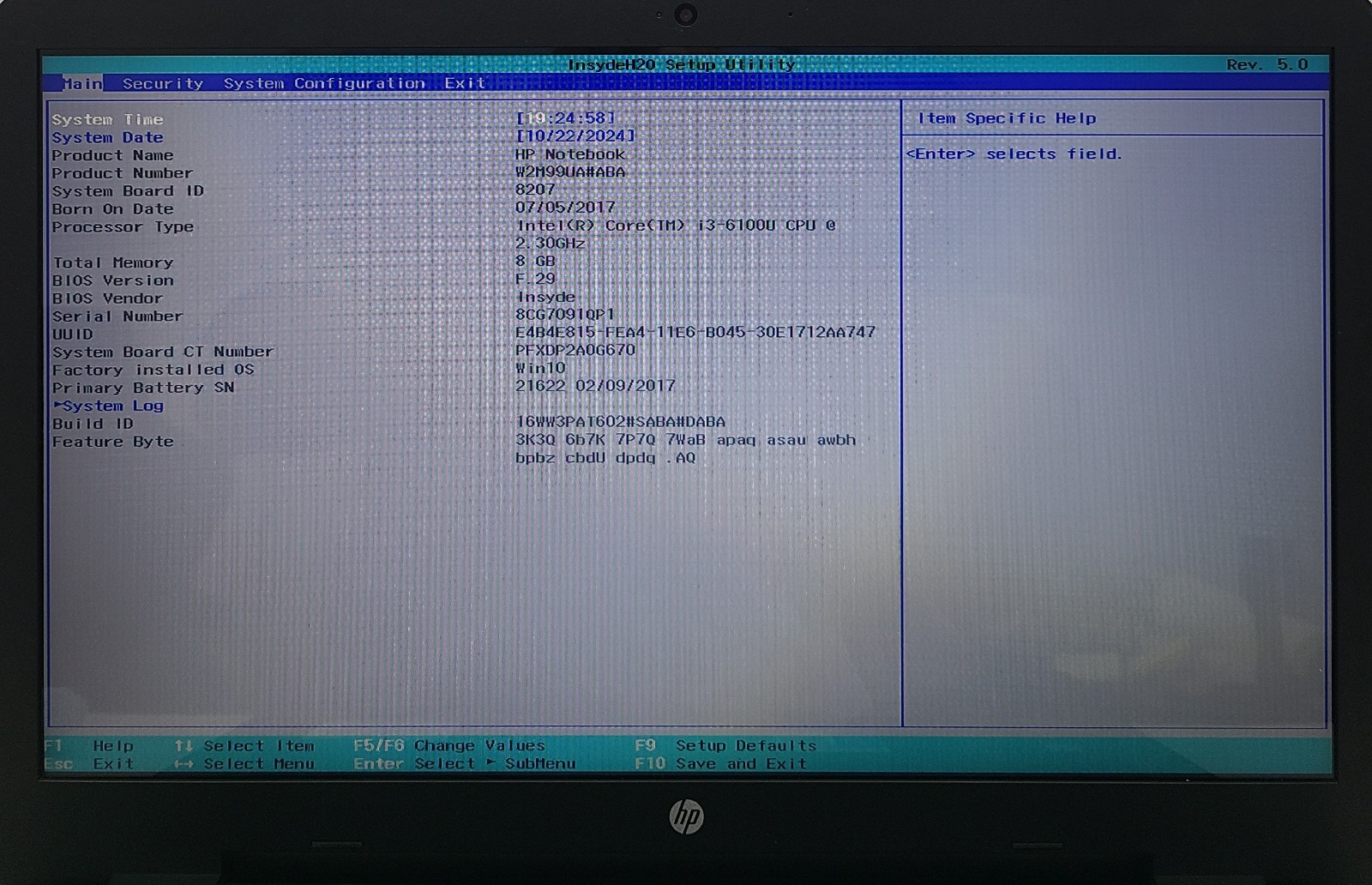The image size is (1372, 885).
Task: Click the Insyde vendor value
Action: click(545, 297)
